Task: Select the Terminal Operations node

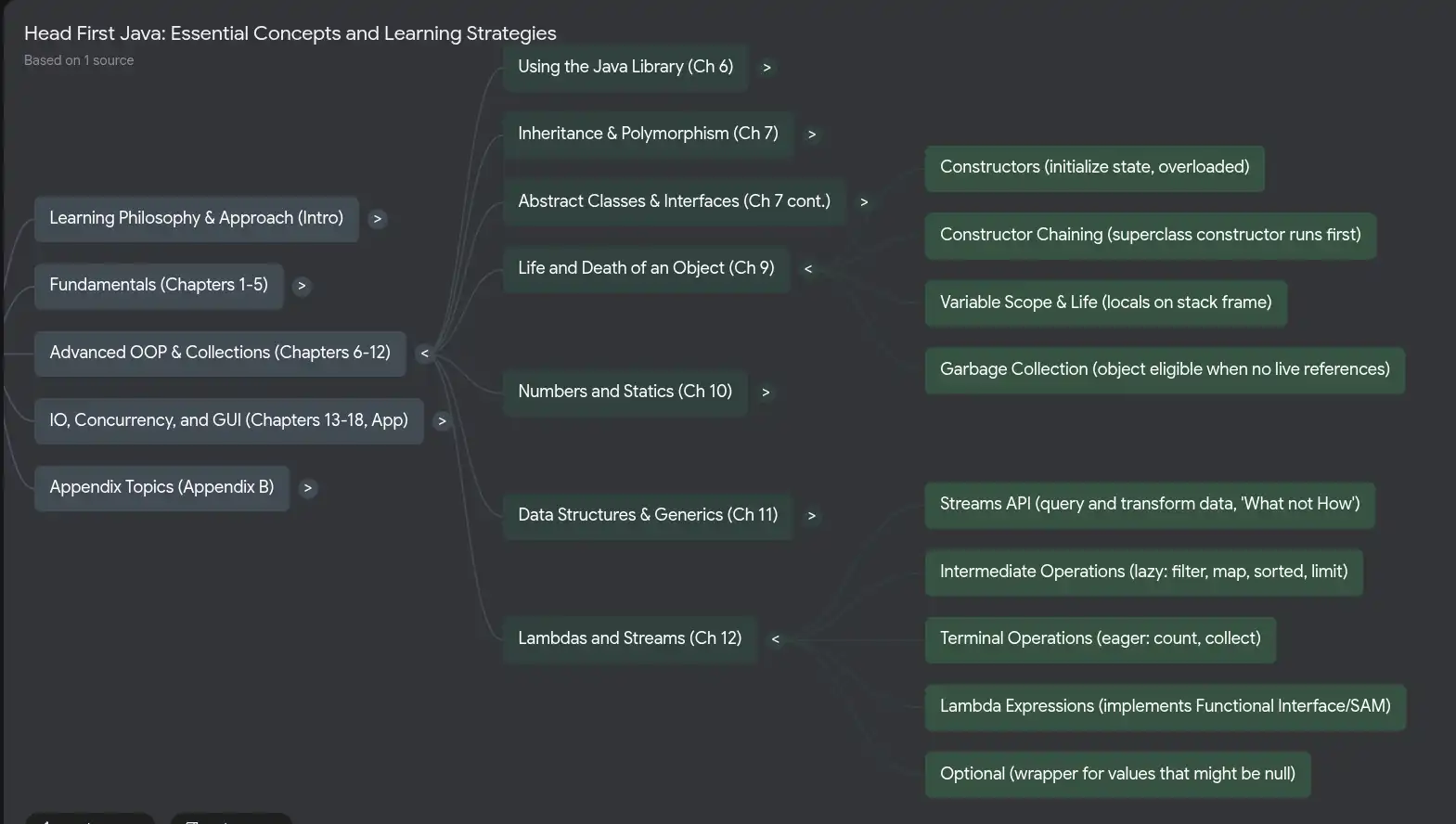Action: pyautogui.click(x=1100, y=638)
